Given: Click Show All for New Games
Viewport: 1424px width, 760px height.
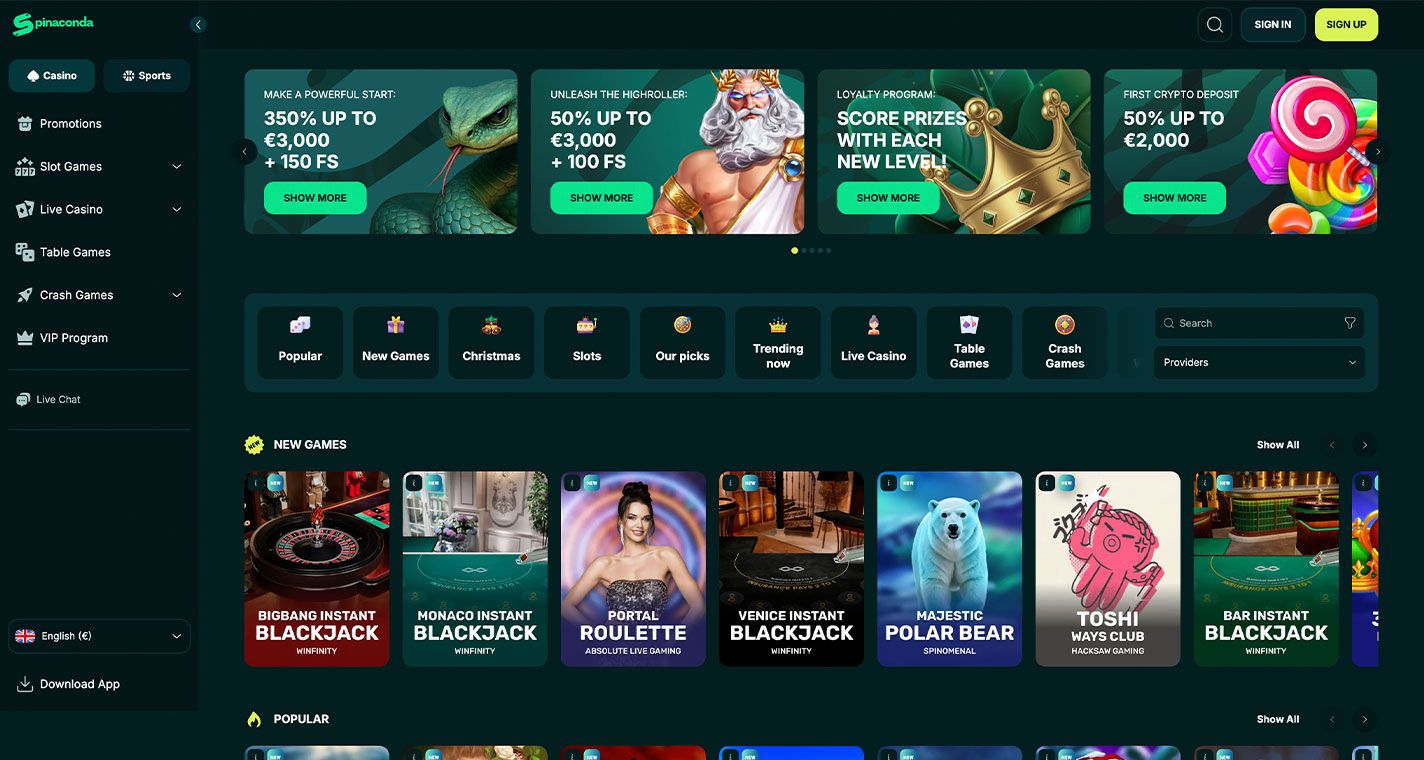Looking at the screenshot, I should tap(1277, 445).
